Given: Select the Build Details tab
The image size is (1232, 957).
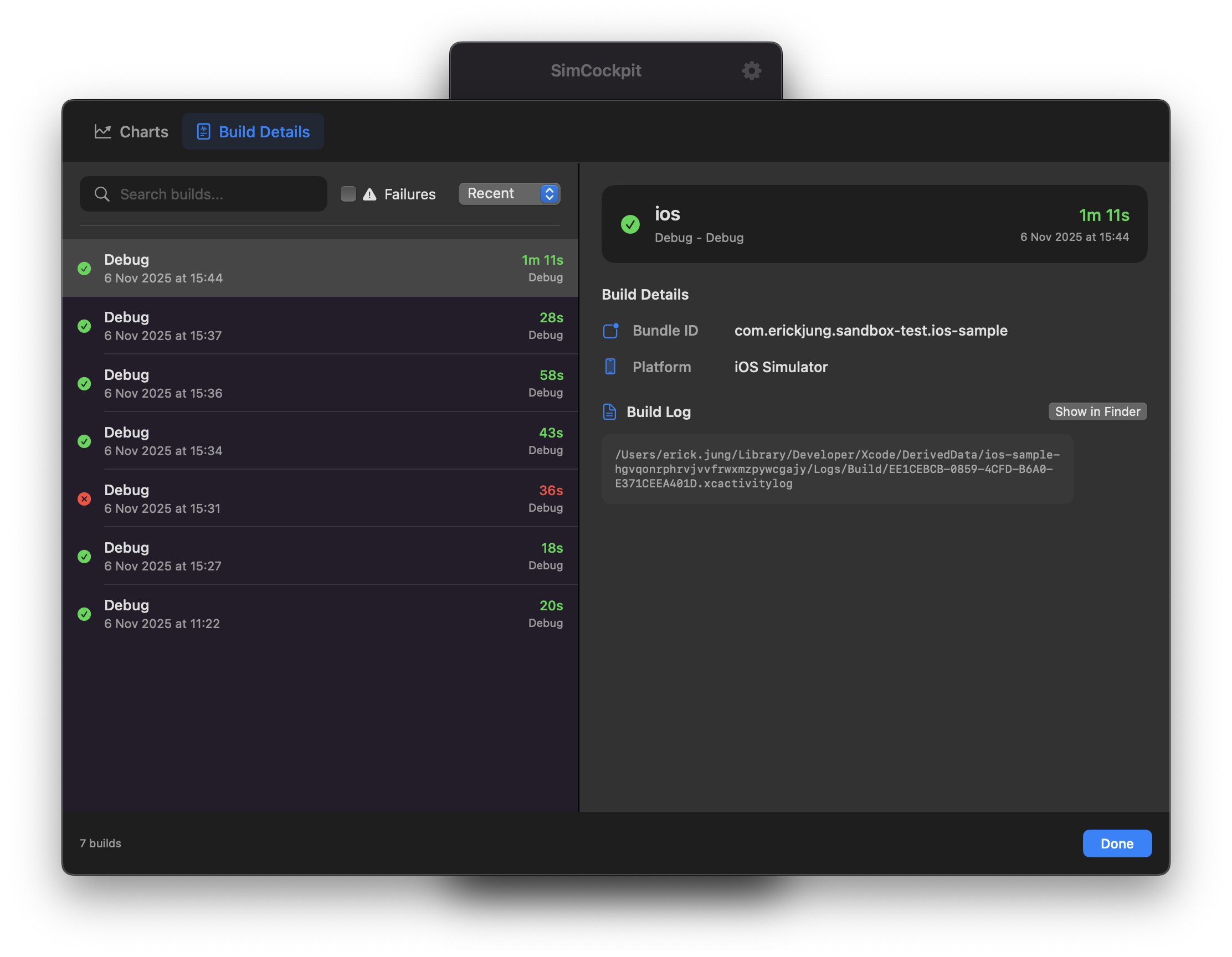Looking at the screenshot, I should (x=253, y=131).
